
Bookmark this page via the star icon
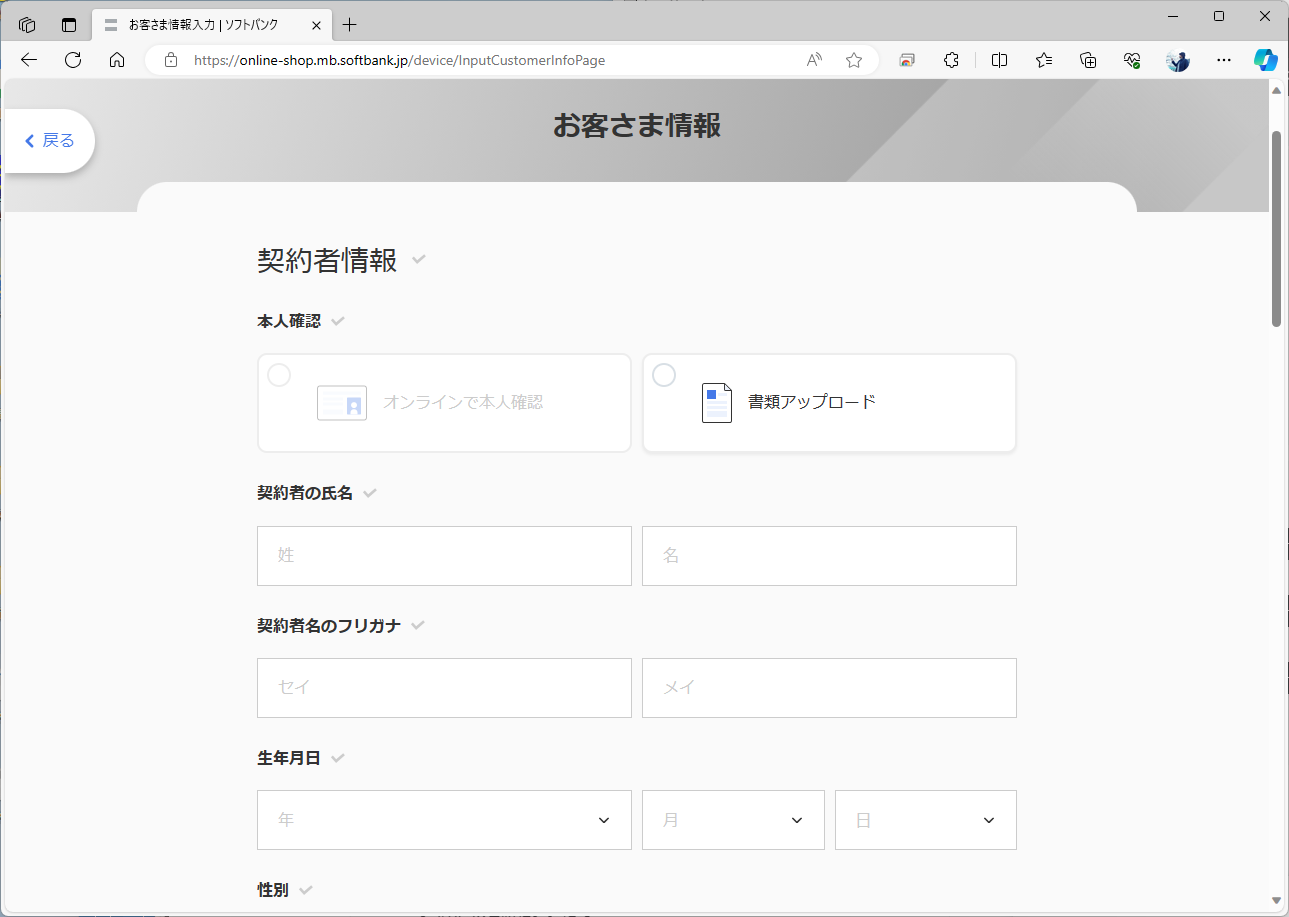click(854, 60)
